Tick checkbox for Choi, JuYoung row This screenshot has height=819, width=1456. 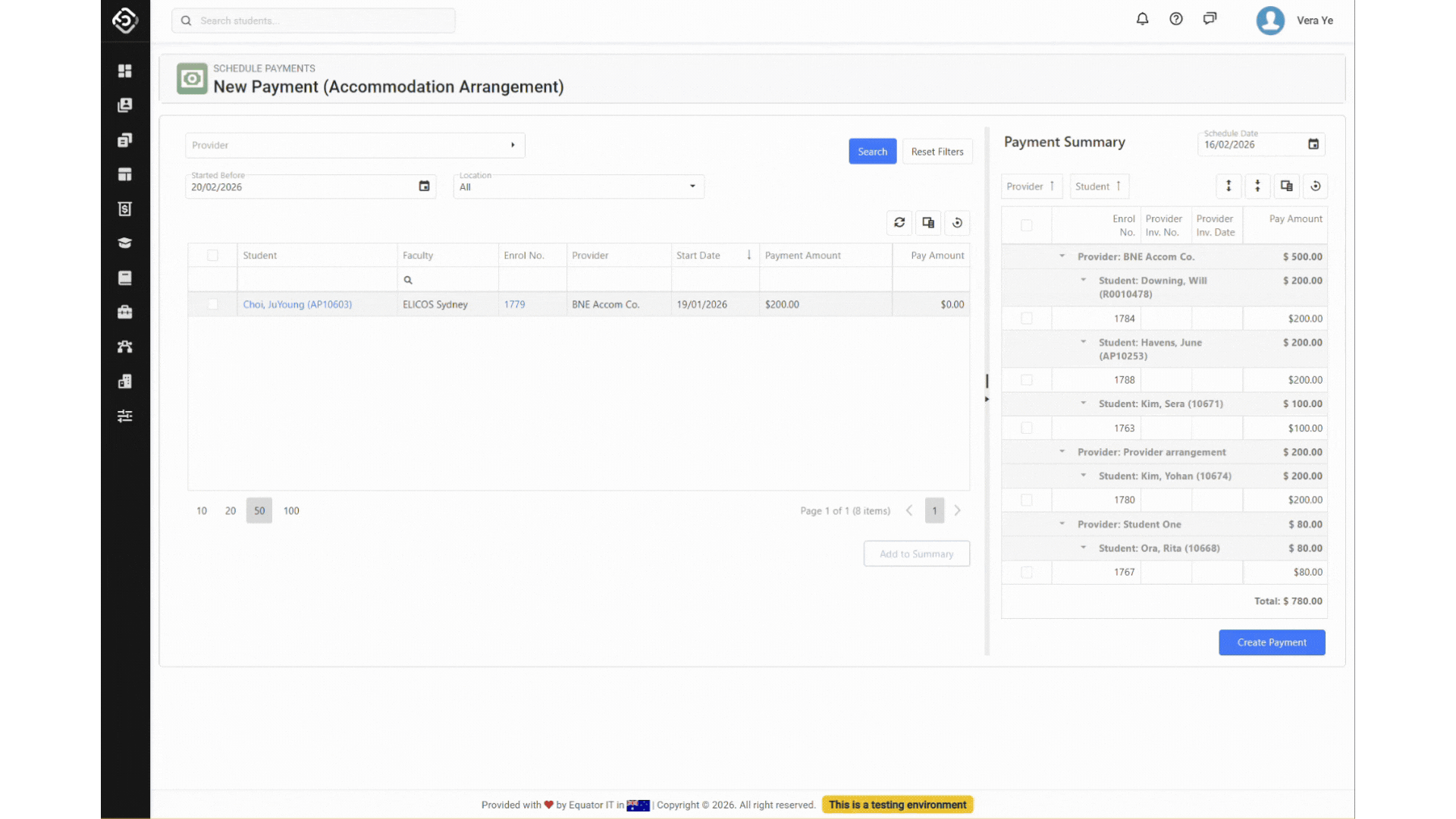[212, 304]
